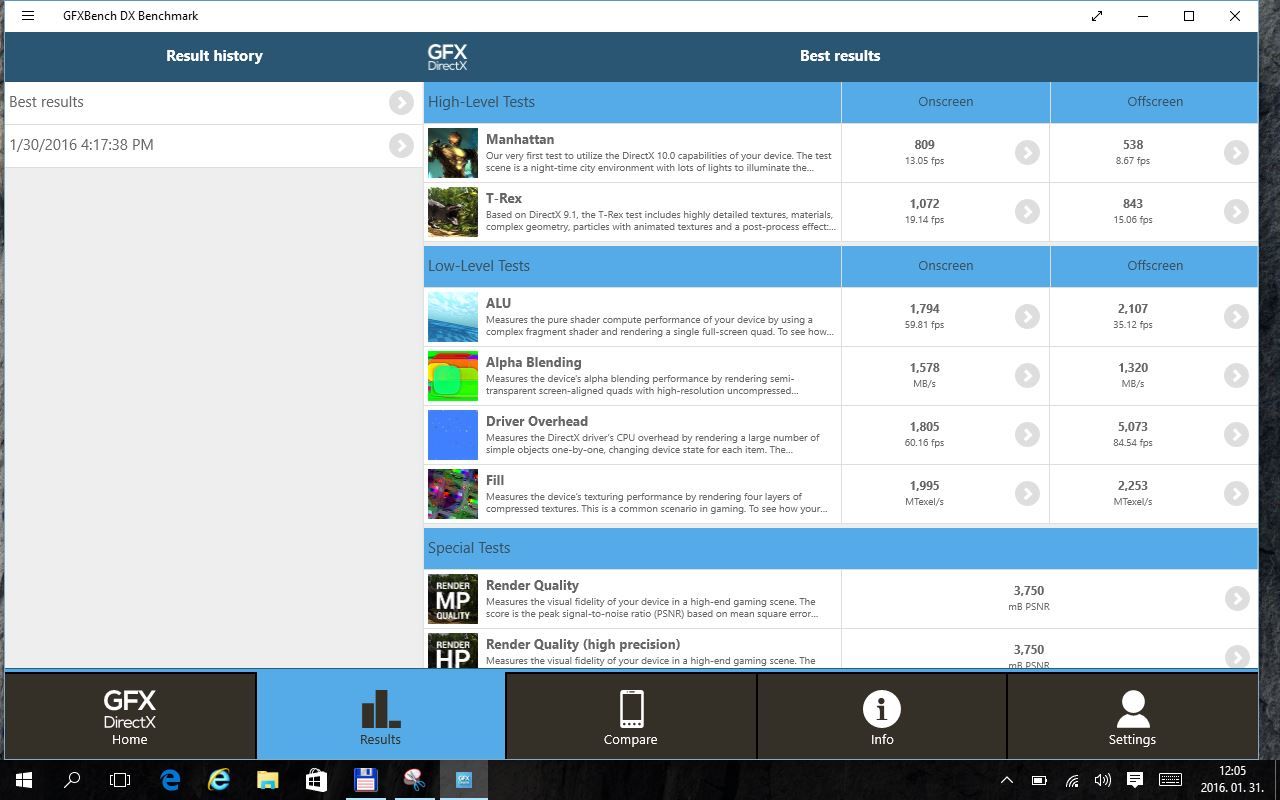This screenshot has height=800, width=1280.
Task: Click the Render Quality MP icon
Action: tap(453, 599)
